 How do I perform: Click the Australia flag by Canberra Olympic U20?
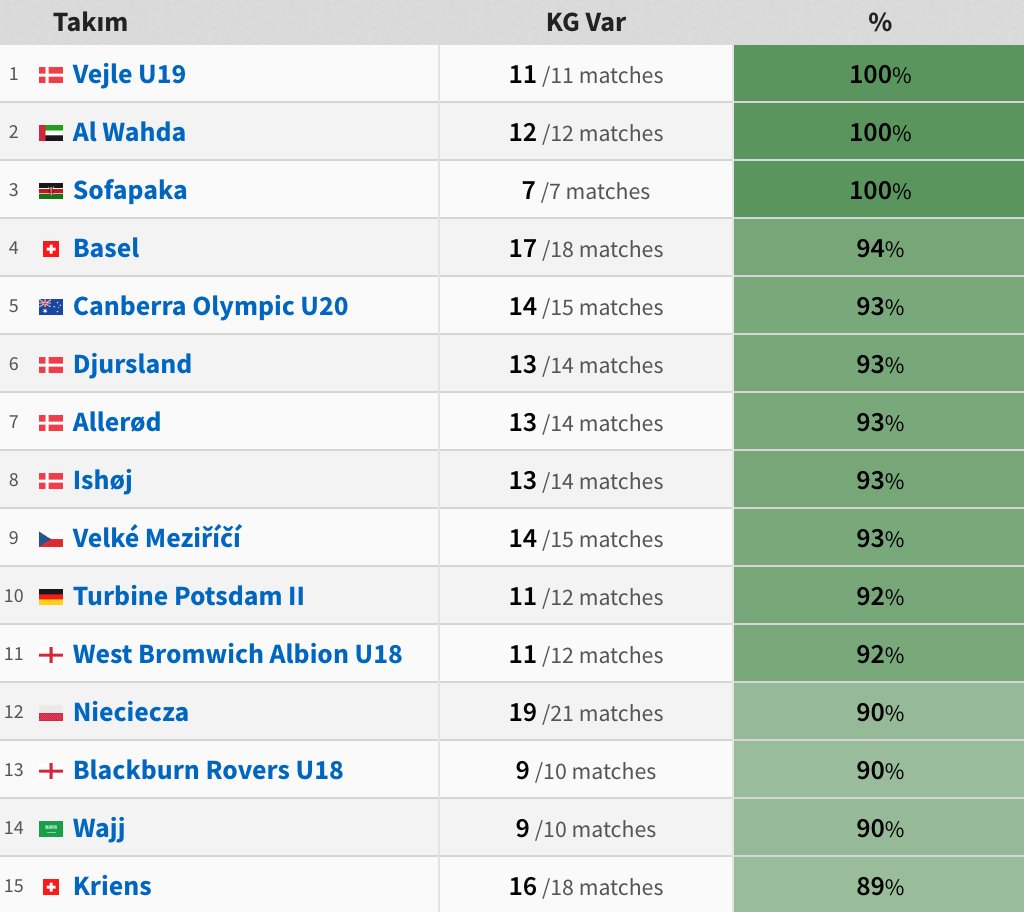[51, 307]
